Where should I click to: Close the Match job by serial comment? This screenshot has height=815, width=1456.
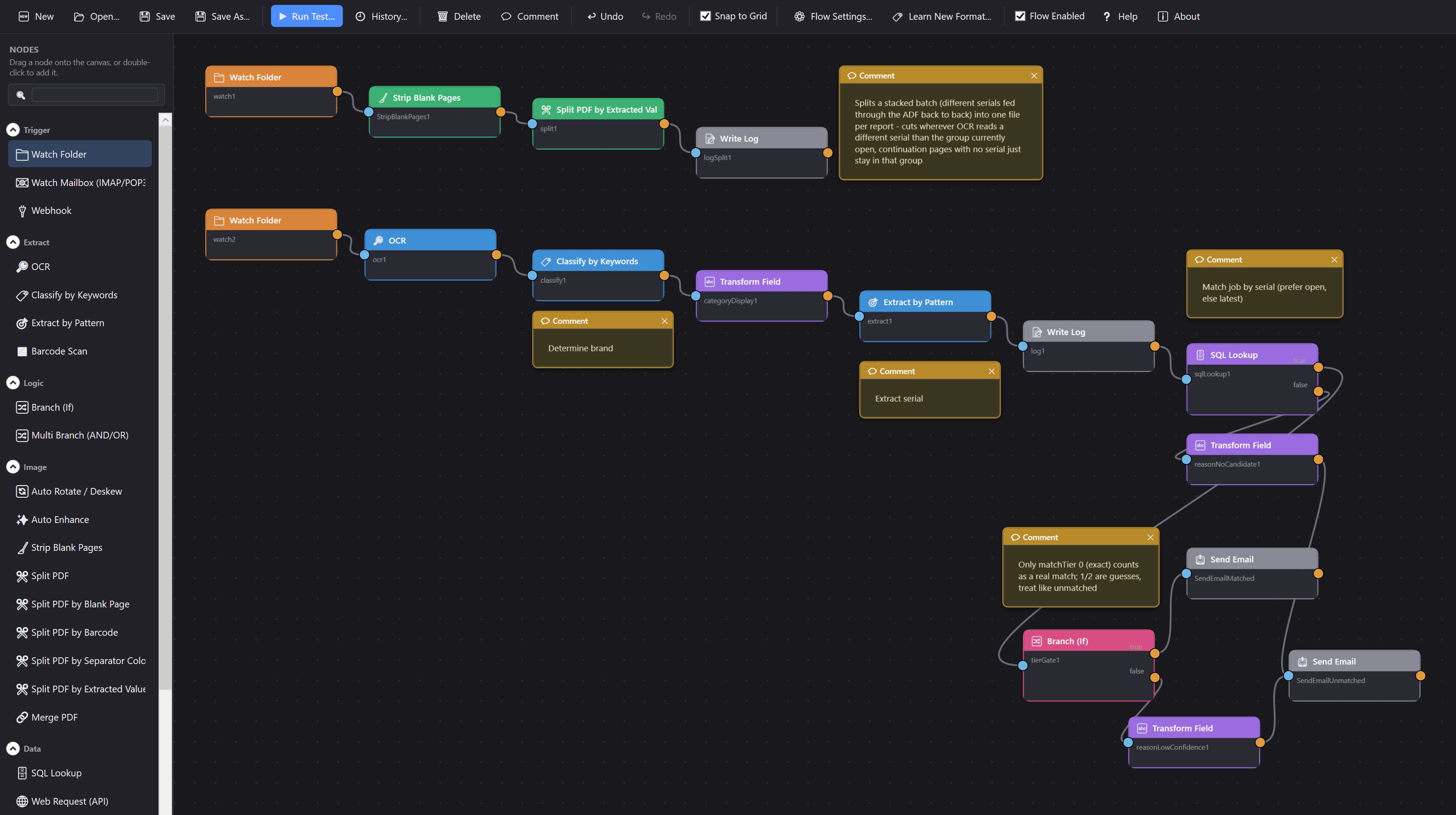click(1334, 259)
